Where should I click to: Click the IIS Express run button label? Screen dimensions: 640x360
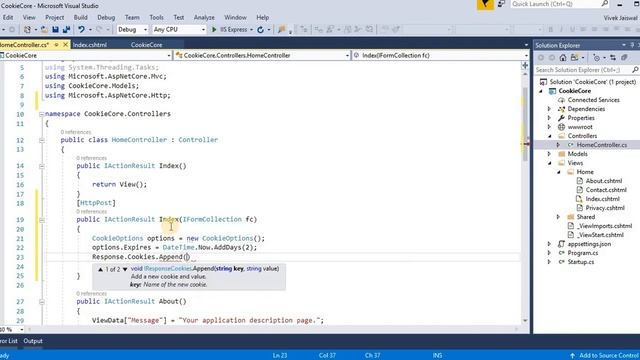pos(233,29)
